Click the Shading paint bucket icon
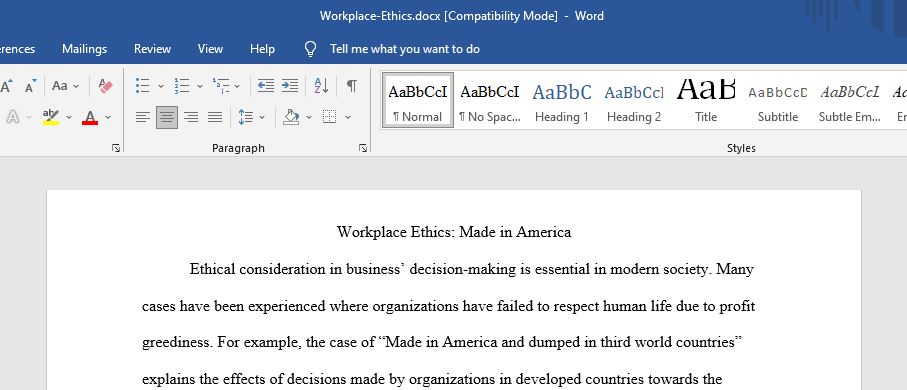 pyautogui.click(x=291, y=117)
